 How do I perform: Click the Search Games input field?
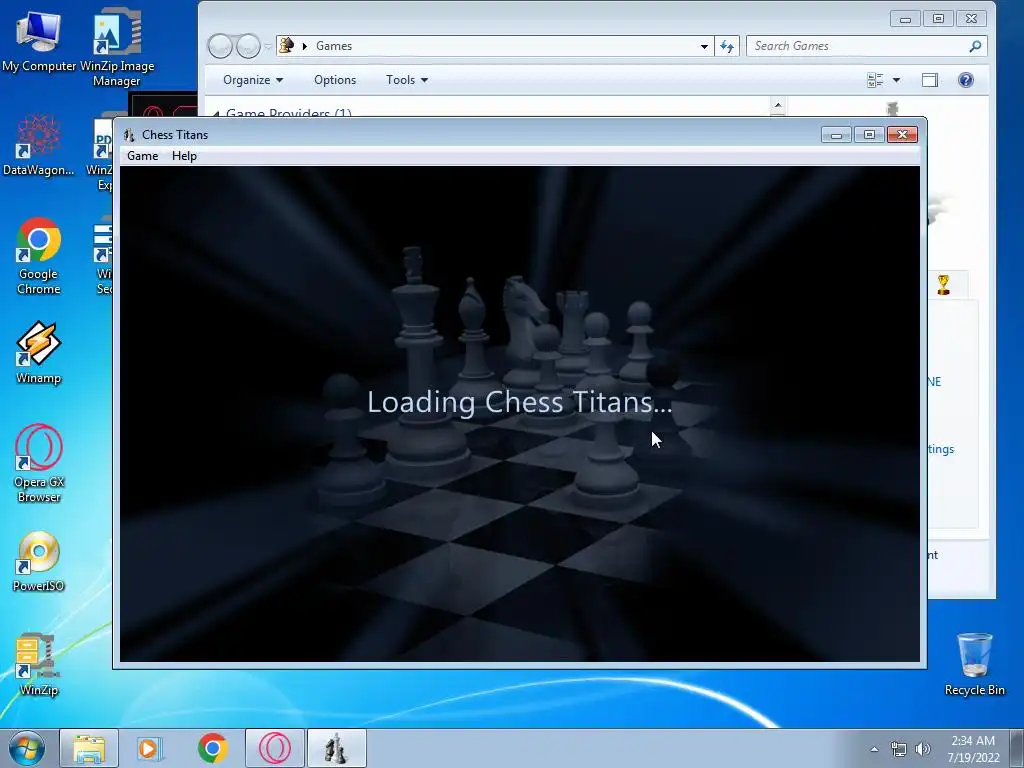pyautogui.click(x=856, y=46)
